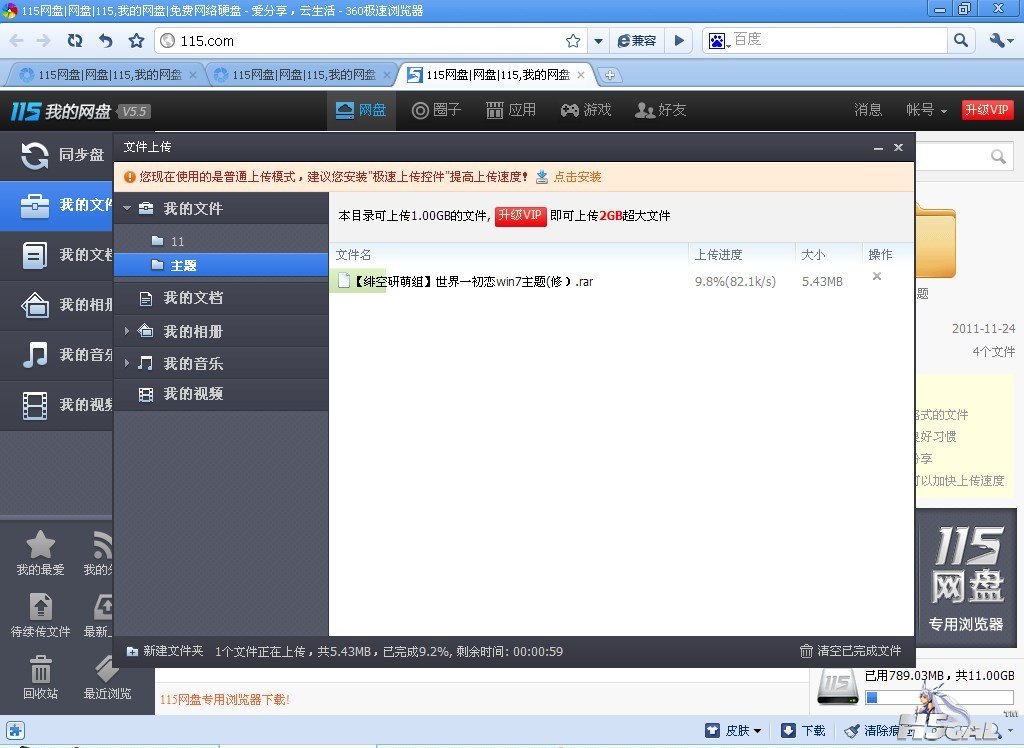Open the 网盘 navigation tab
This screenshot has height=748, width=1024.
pyautogui.click(x=361, y=110)
